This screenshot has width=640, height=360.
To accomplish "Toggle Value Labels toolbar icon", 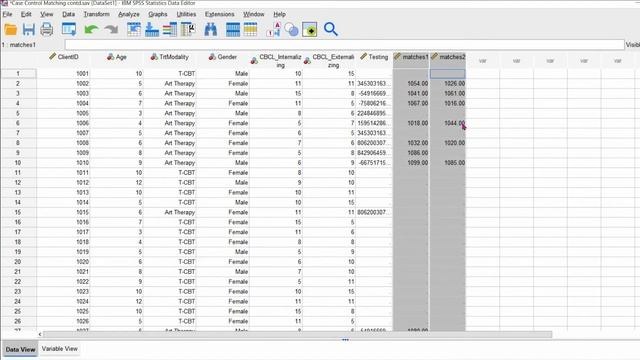I will [273, 29].
